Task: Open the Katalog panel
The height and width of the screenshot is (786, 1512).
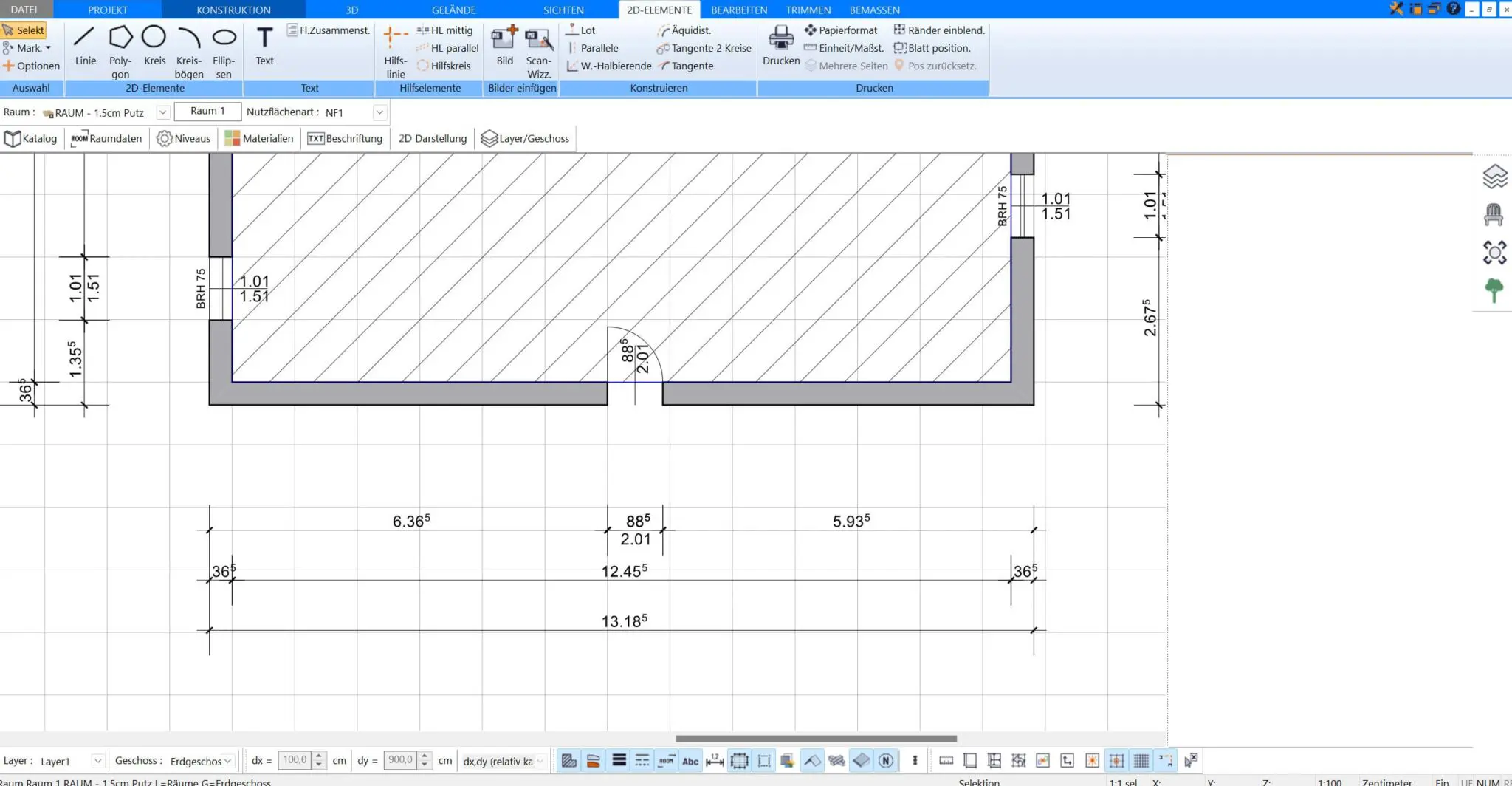Action: (31, 138)
